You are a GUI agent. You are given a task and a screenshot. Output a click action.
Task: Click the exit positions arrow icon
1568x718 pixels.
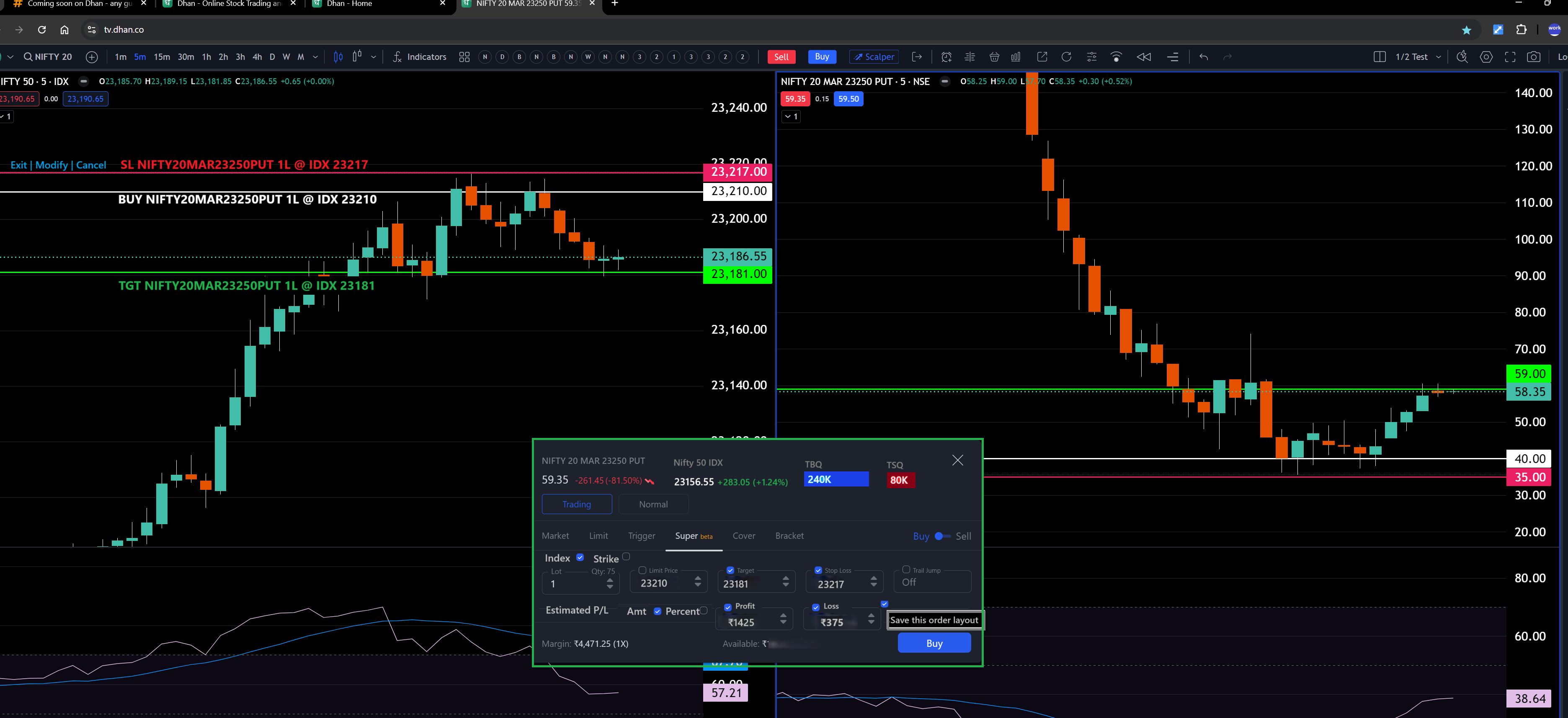[x=917, y=57]
